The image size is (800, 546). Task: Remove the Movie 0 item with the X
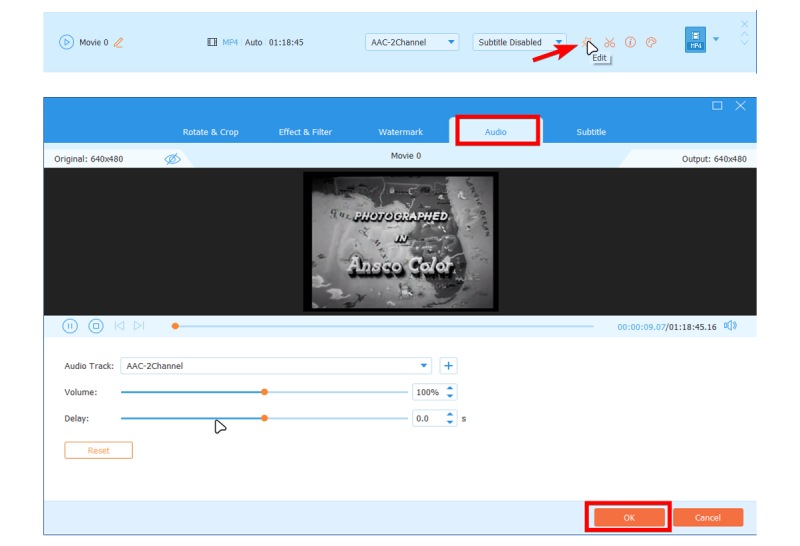(744, 24)
